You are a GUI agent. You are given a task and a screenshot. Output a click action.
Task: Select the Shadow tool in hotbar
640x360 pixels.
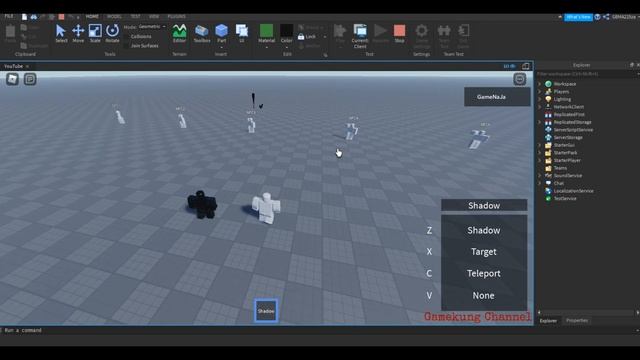tap(266, 311)
